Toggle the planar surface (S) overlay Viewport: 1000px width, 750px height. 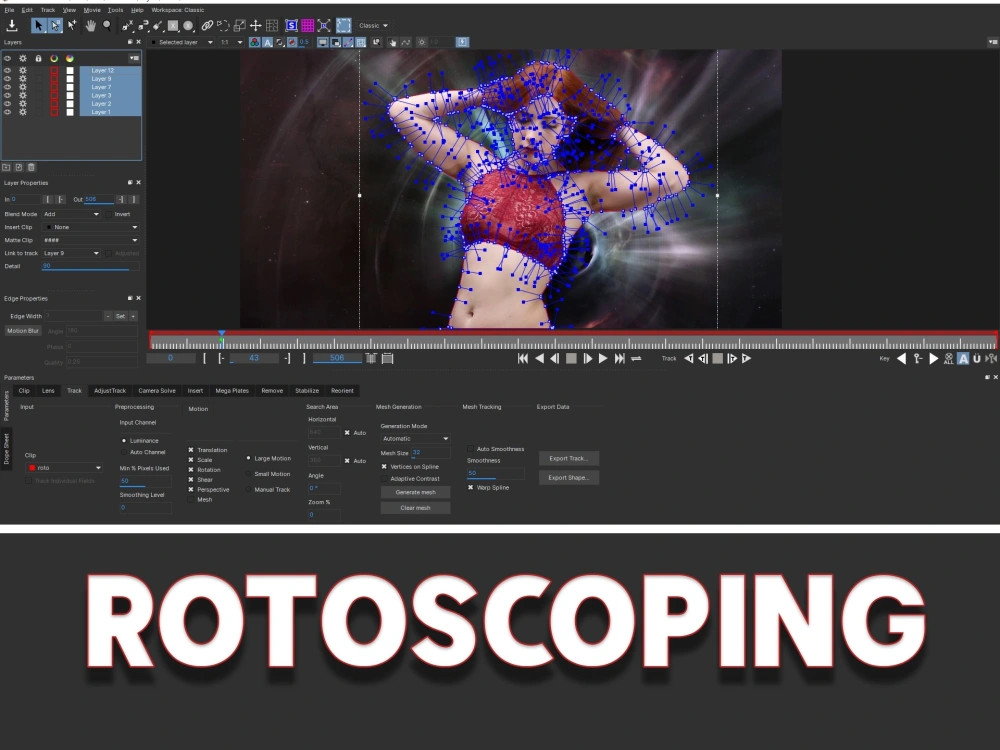click(291, 25)
